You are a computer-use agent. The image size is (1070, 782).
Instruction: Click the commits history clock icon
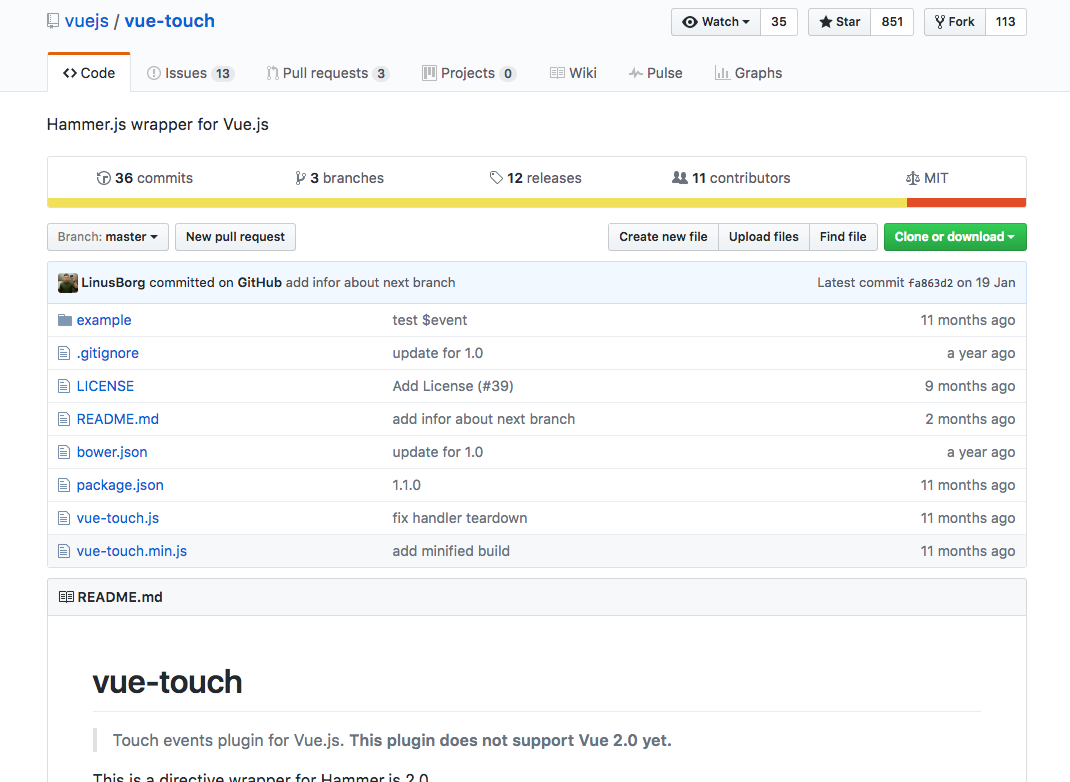(x=104, y=178)
